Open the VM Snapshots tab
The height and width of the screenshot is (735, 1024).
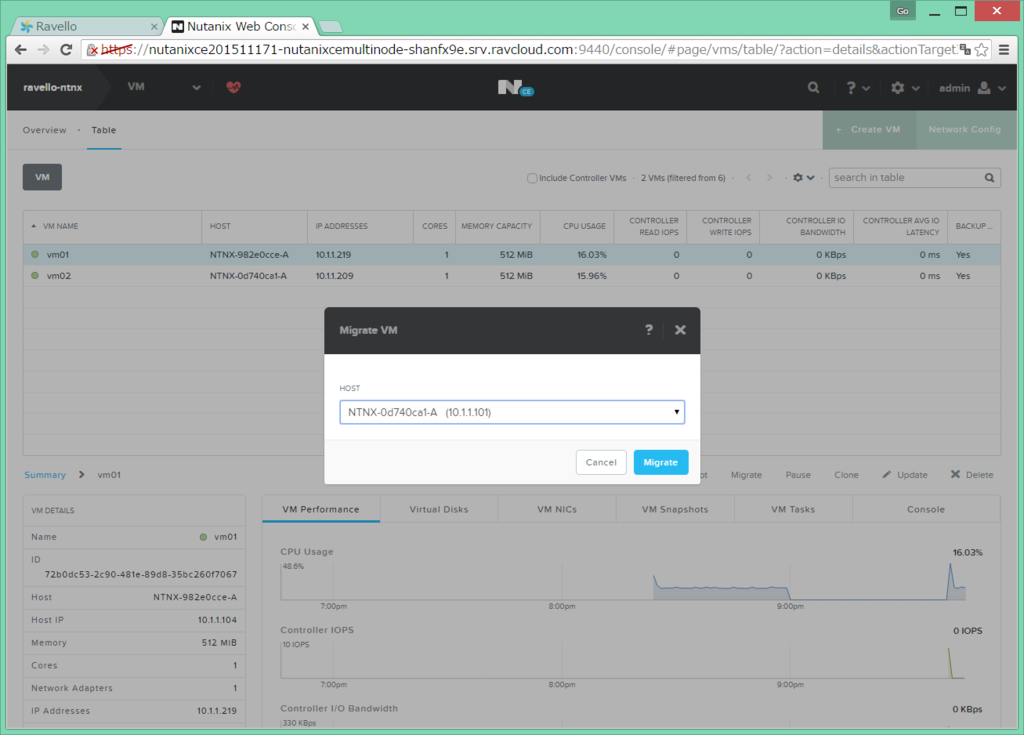point(675,509)
